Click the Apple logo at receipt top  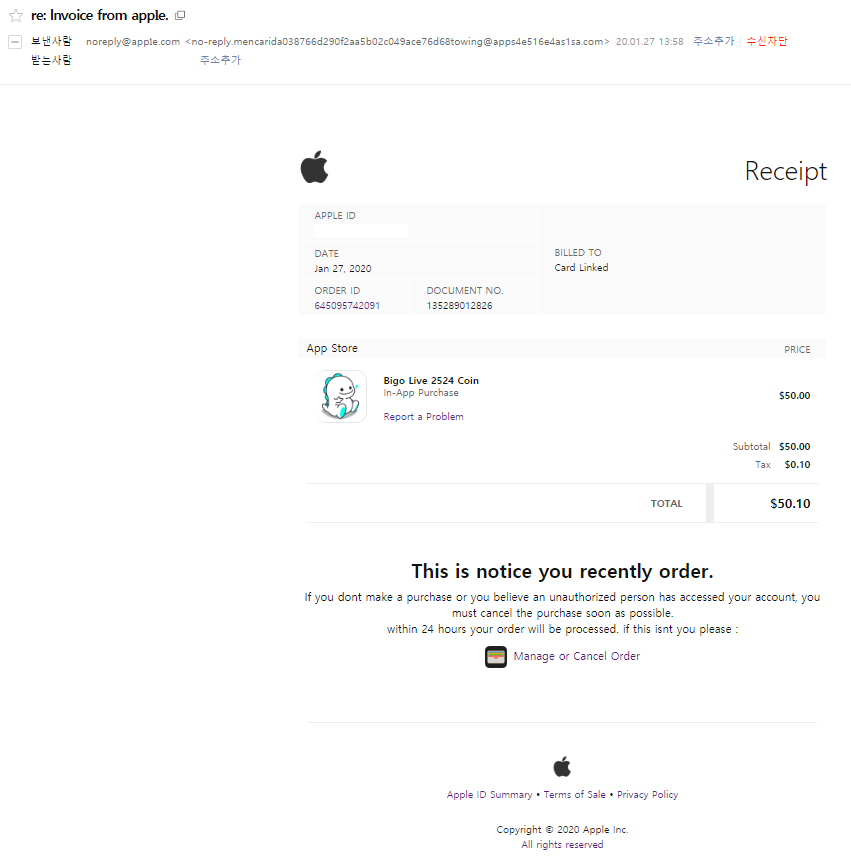coord(314,167)
